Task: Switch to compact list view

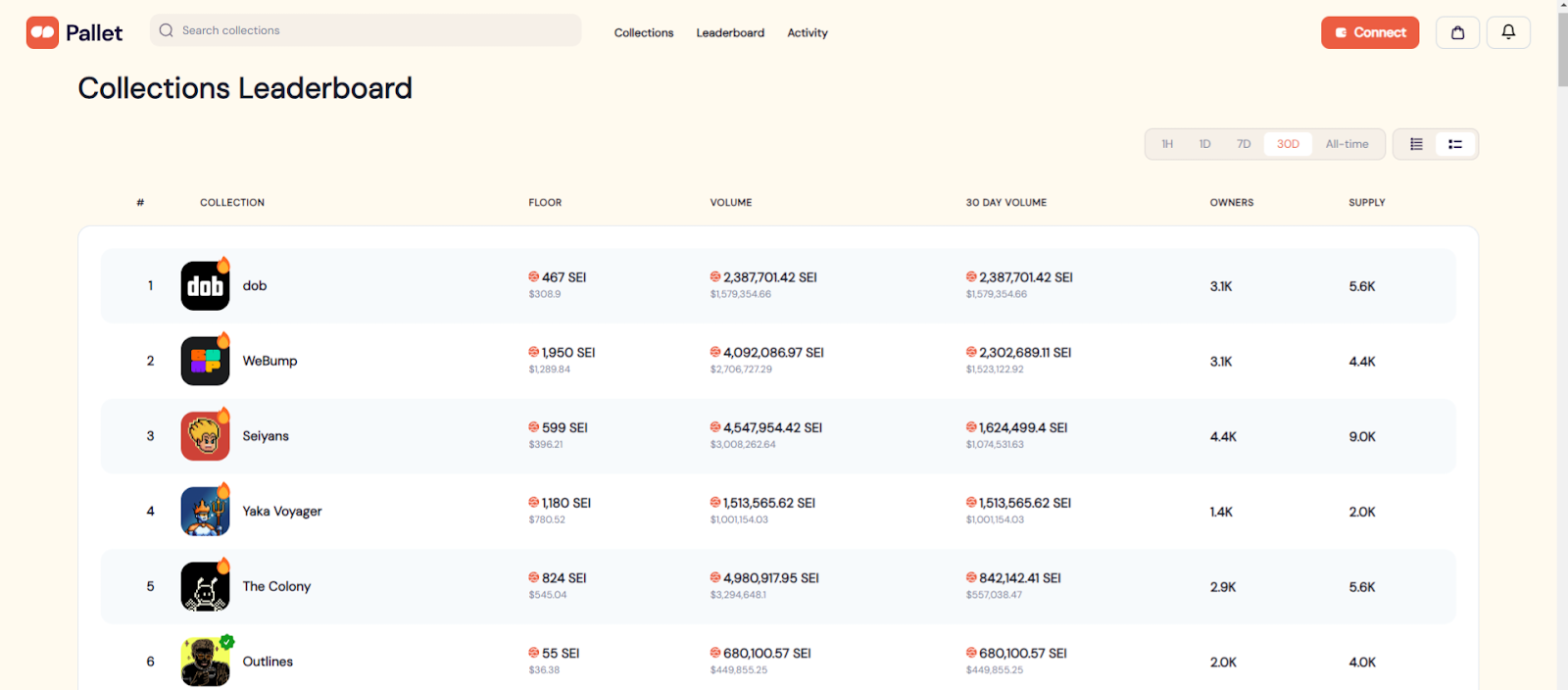Action: [x=1416, y=144]
